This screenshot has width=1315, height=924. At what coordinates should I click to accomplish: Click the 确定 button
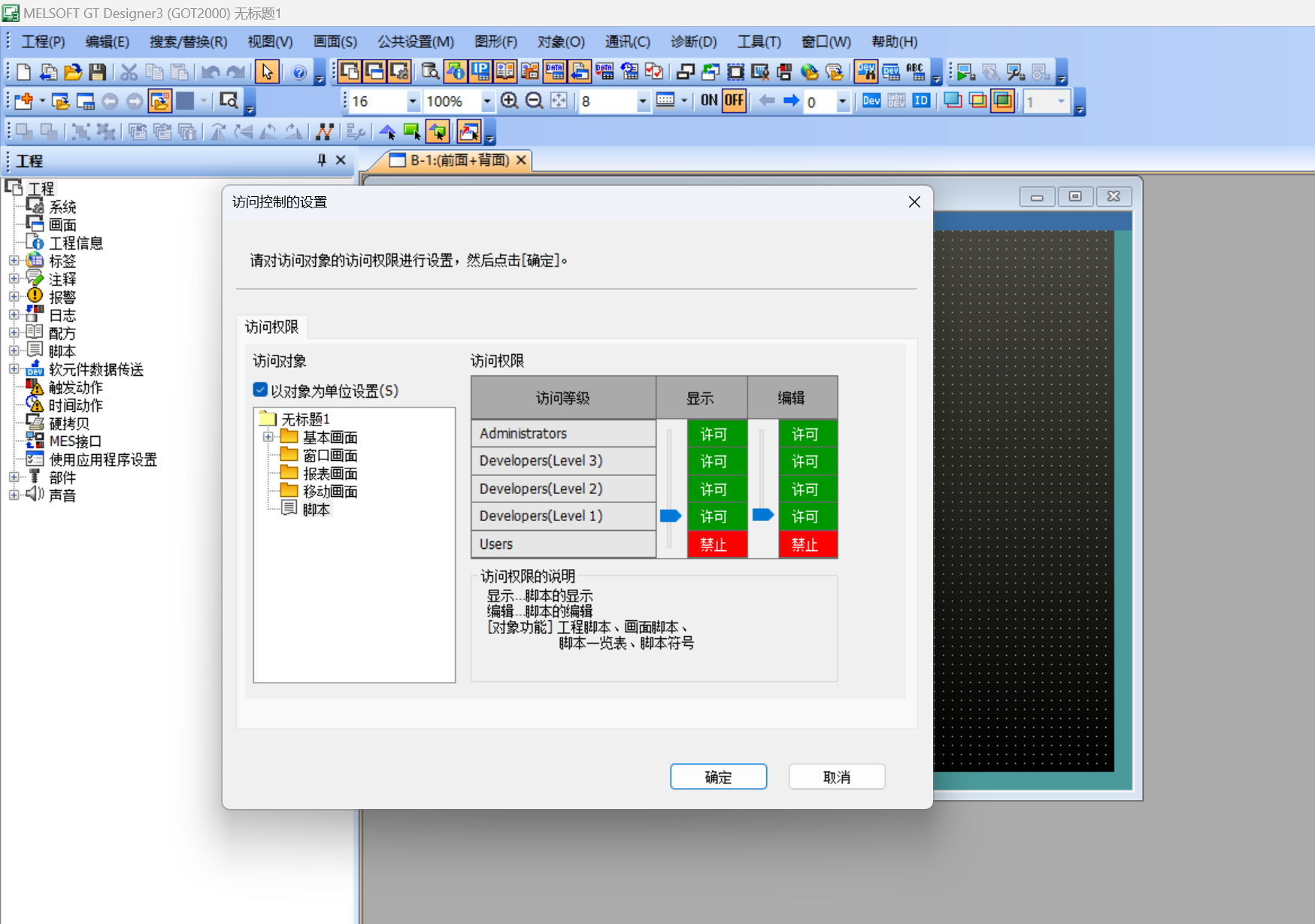pos(718,777)
